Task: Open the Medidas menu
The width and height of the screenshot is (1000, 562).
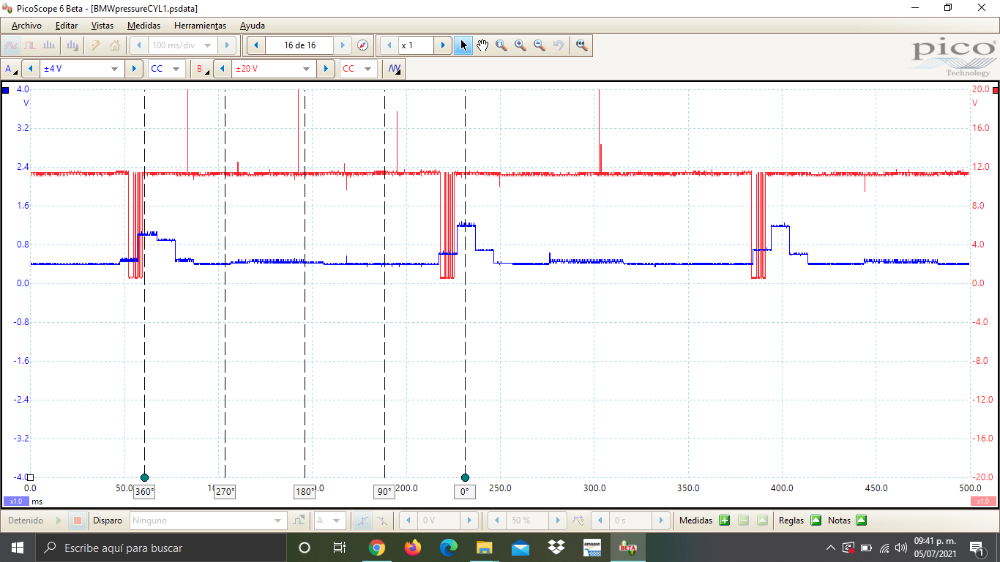Action: (x=144, y=25)
